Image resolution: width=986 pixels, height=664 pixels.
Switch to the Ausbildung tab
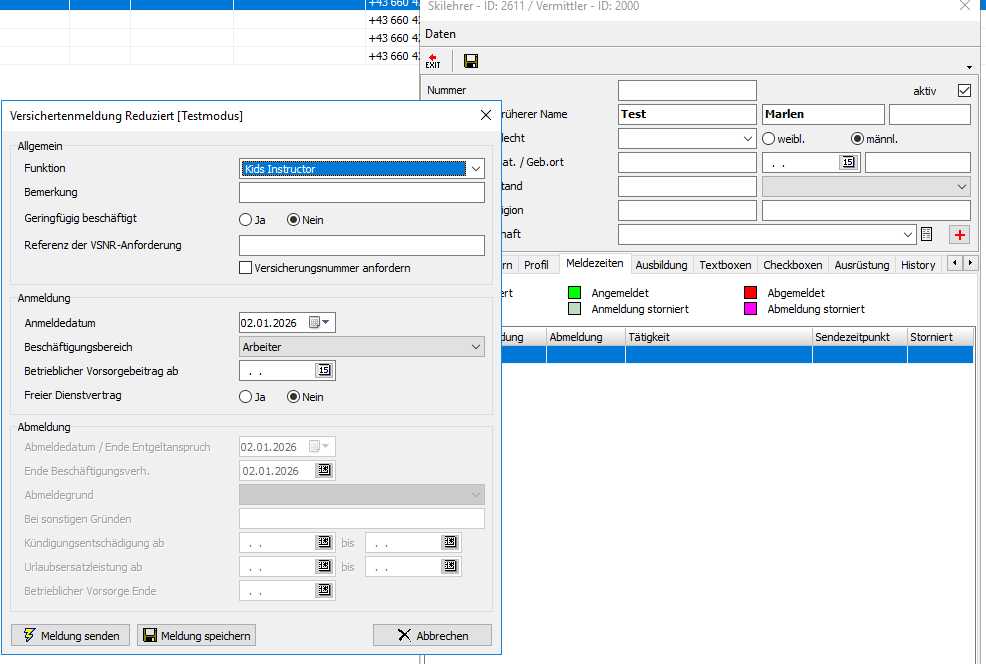point(661,265)
